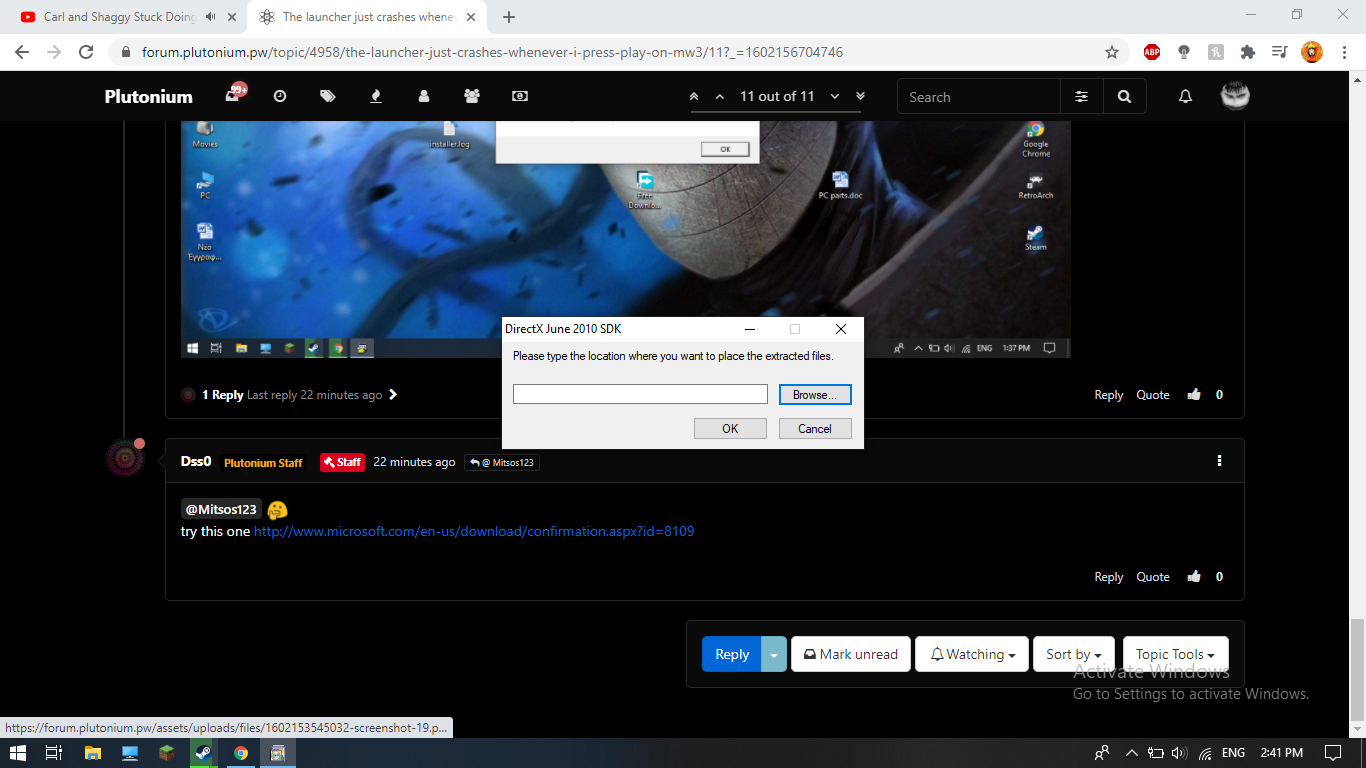Image resolution: width=1366 pixels, height=768 pixels.
Task: Jump to first post with double-up chevron
Action: tap(695, 96)
